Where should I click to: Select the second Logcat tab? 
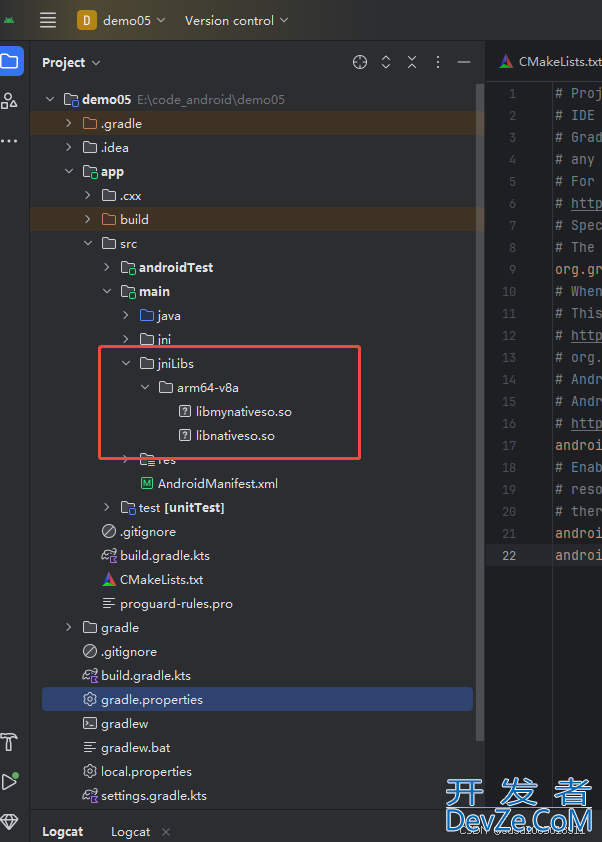point(130,831)
